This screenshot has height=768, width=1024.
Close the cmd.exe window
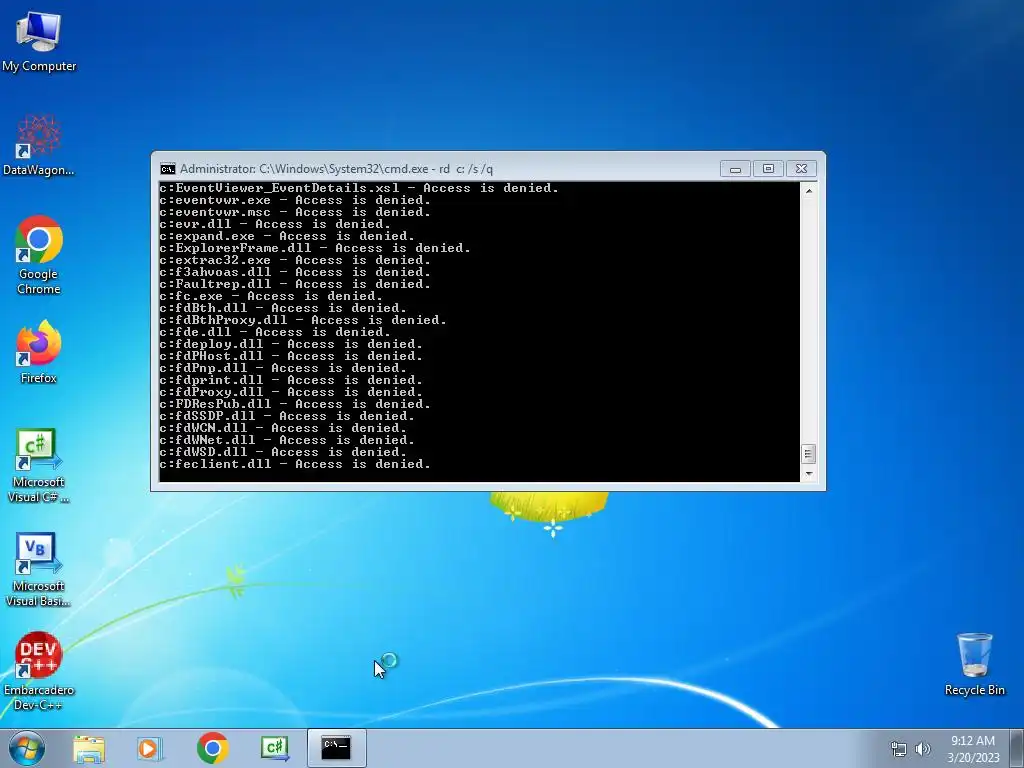pyautogui.click(x=801, y=168)
